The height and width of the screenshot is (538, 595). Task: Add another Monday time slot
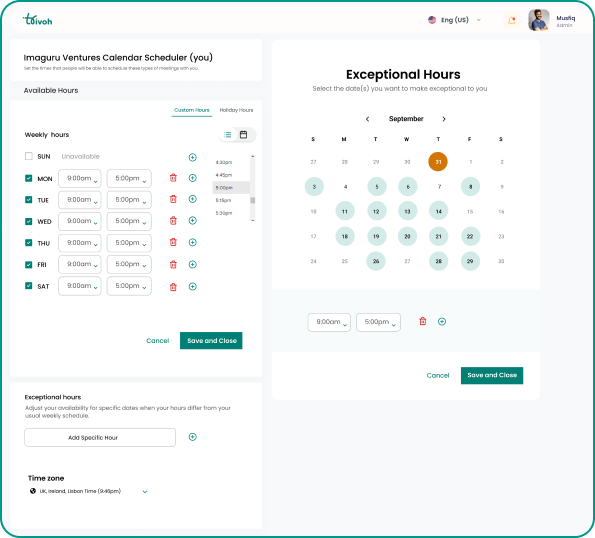coord(193,178)
